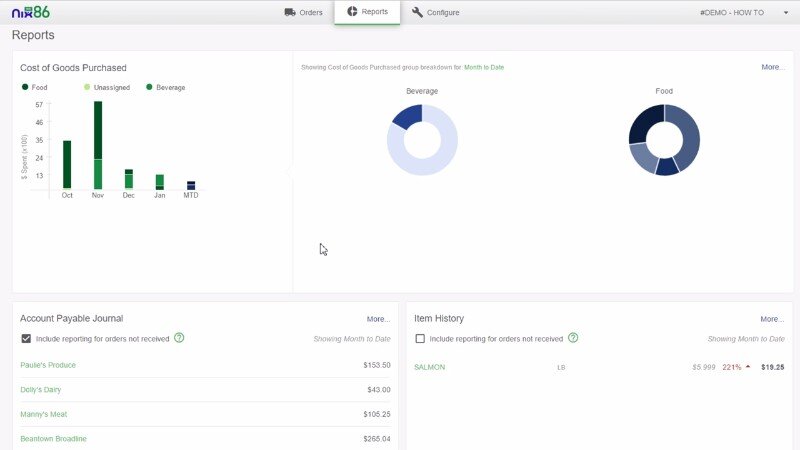The height and width of the screenshot is (450, 800).
Task: Click the Reports pie chart icon
Action: [352, 12]
